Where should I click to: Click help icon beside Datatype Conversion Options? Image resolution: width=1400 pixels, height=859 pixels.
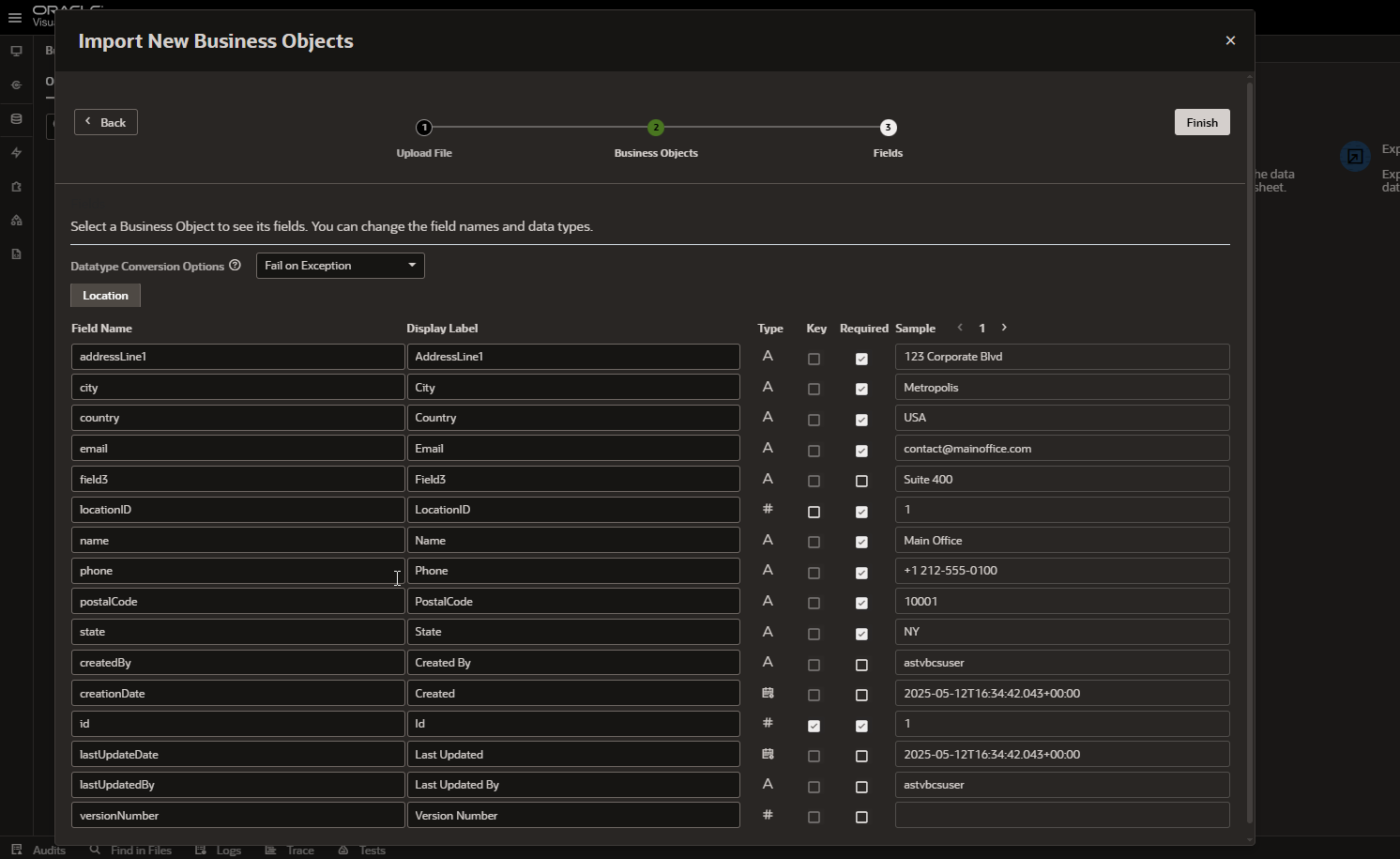point(235,266)
